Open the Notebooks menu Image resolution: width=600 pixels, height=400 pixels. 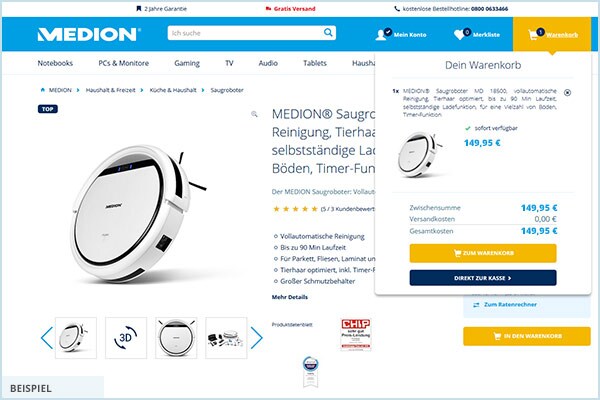point(55,63)
